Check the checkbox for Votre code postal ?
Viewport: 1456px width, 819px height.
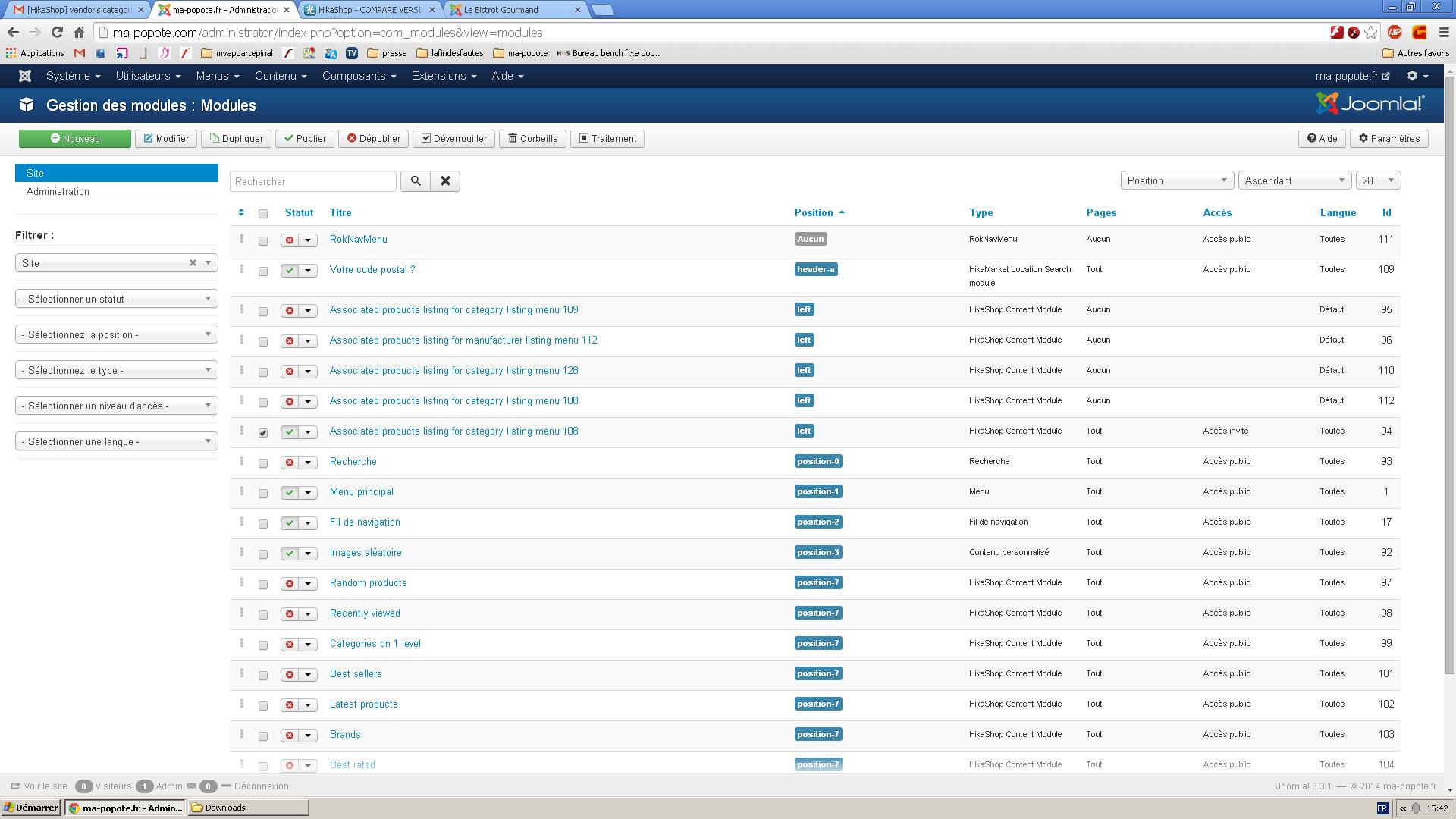click(x=263, y=271)
